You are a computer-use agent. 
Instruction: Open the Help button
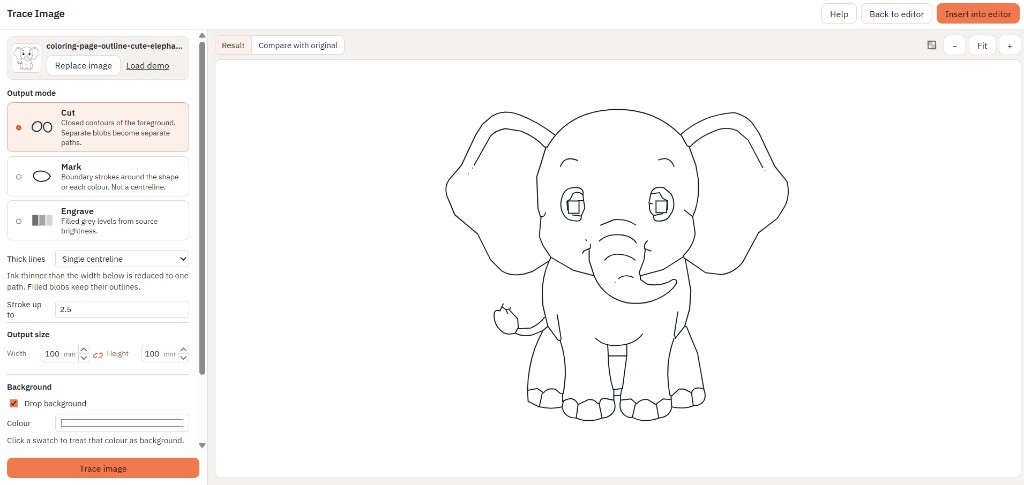[839, 14]
